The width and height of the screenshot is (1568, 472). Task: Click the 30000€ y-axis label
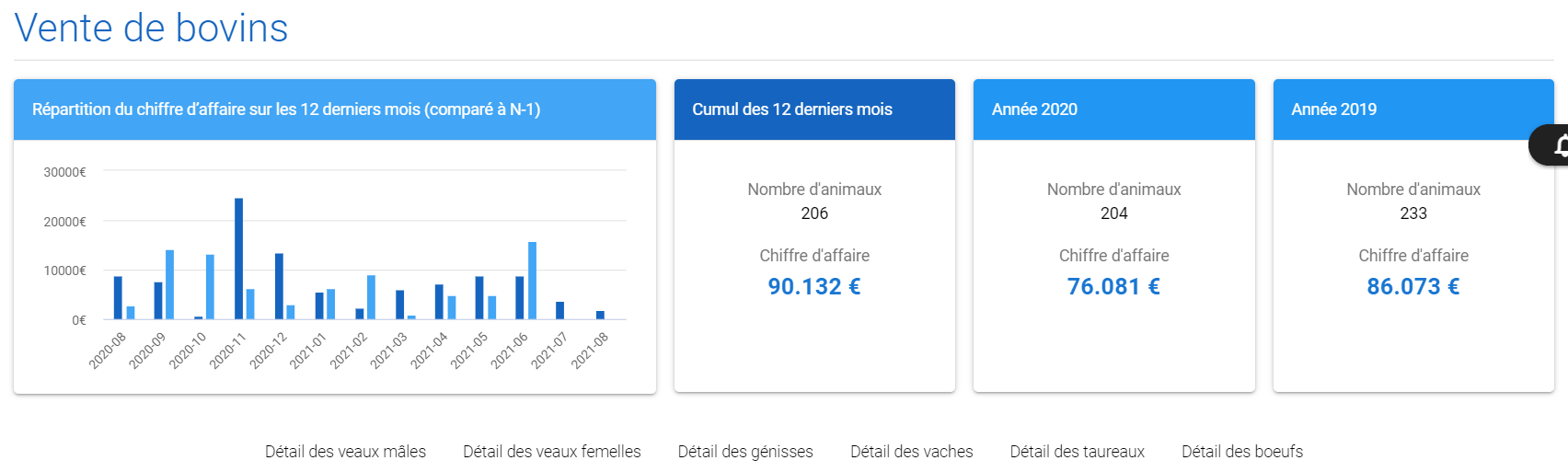pyautogui.click(x=64, y=172)
